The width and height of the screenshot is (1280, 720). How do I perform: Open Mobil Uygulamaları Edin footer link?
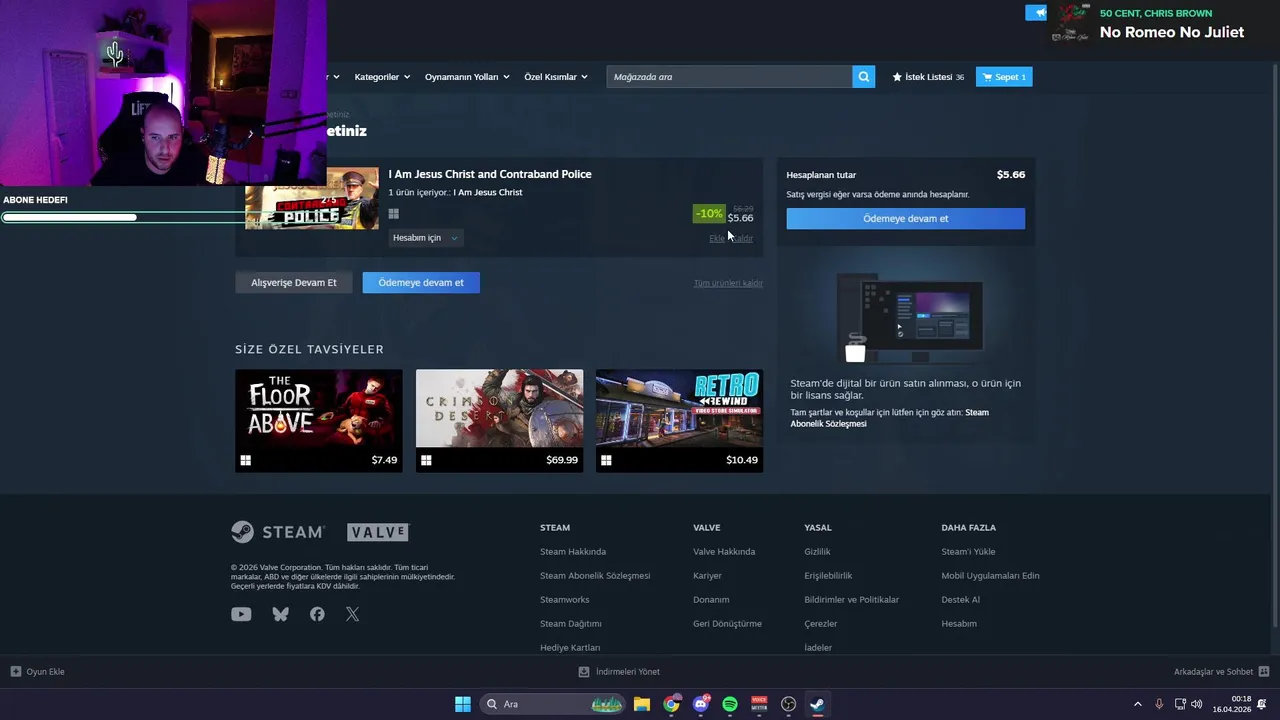tap(990, 576)
